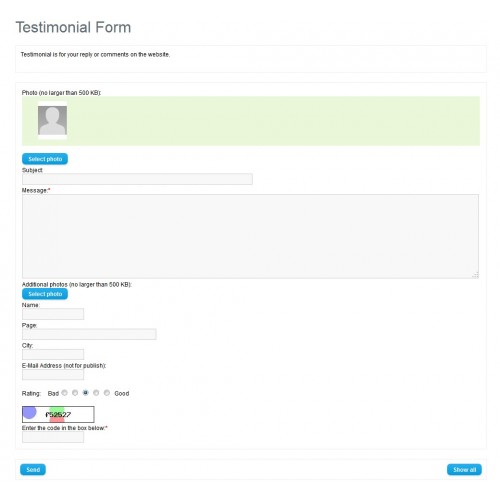This screenshot has width=500, height=500.
Task: Click the Message box resize grip
Action: tap(476, 275)
